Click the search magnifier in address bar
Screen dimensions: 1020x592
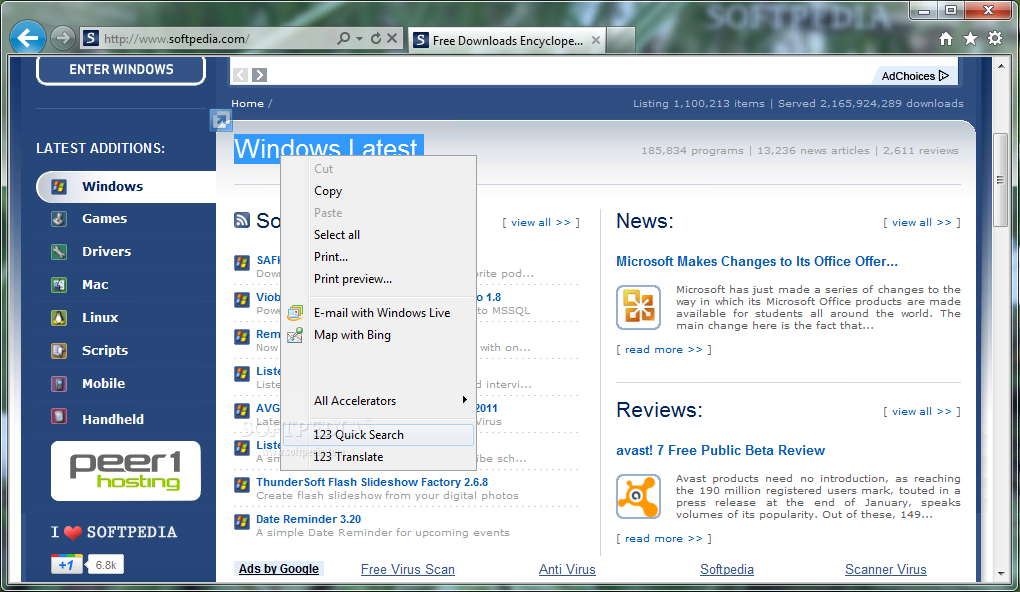[343, 38]
